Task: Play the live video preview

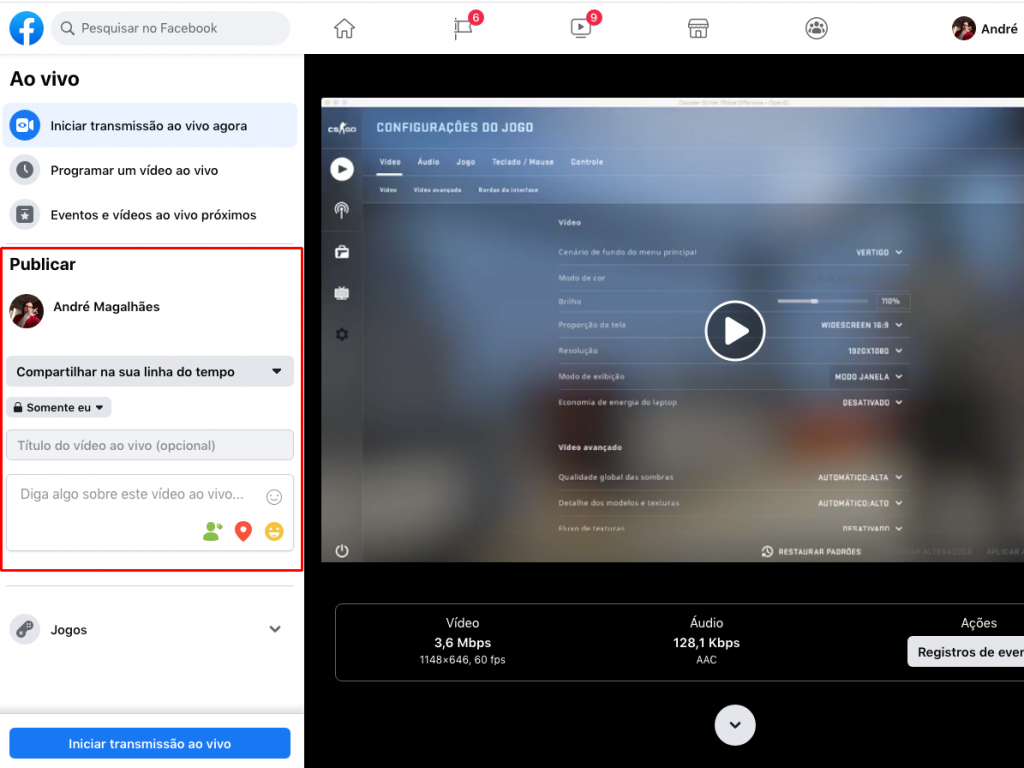Action: tap(735, 331)
